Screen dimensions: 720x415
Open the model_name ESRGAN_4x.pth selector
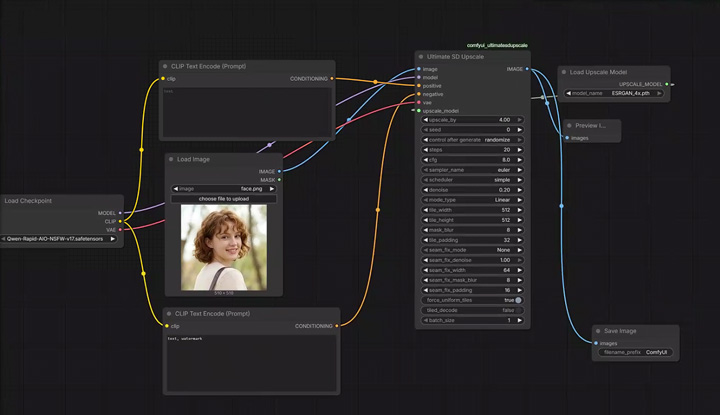[x=614, y=93]
